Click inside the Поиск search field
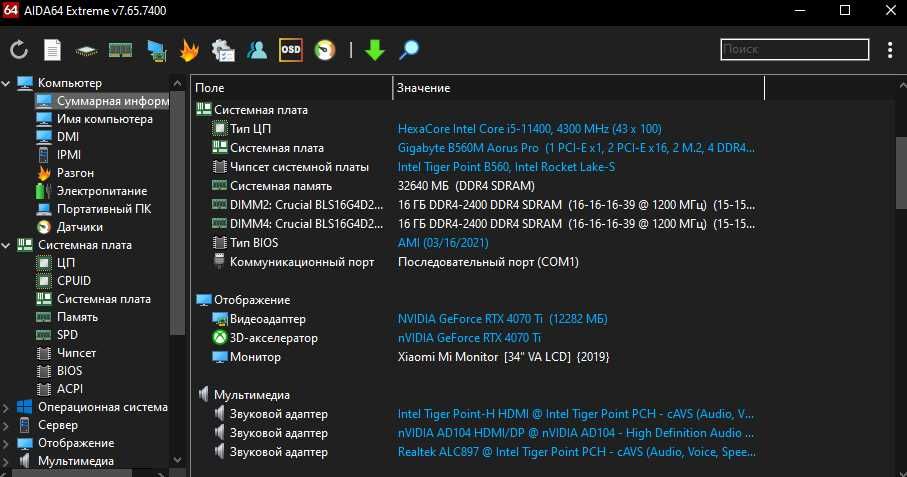 click(x=795, y=49)
